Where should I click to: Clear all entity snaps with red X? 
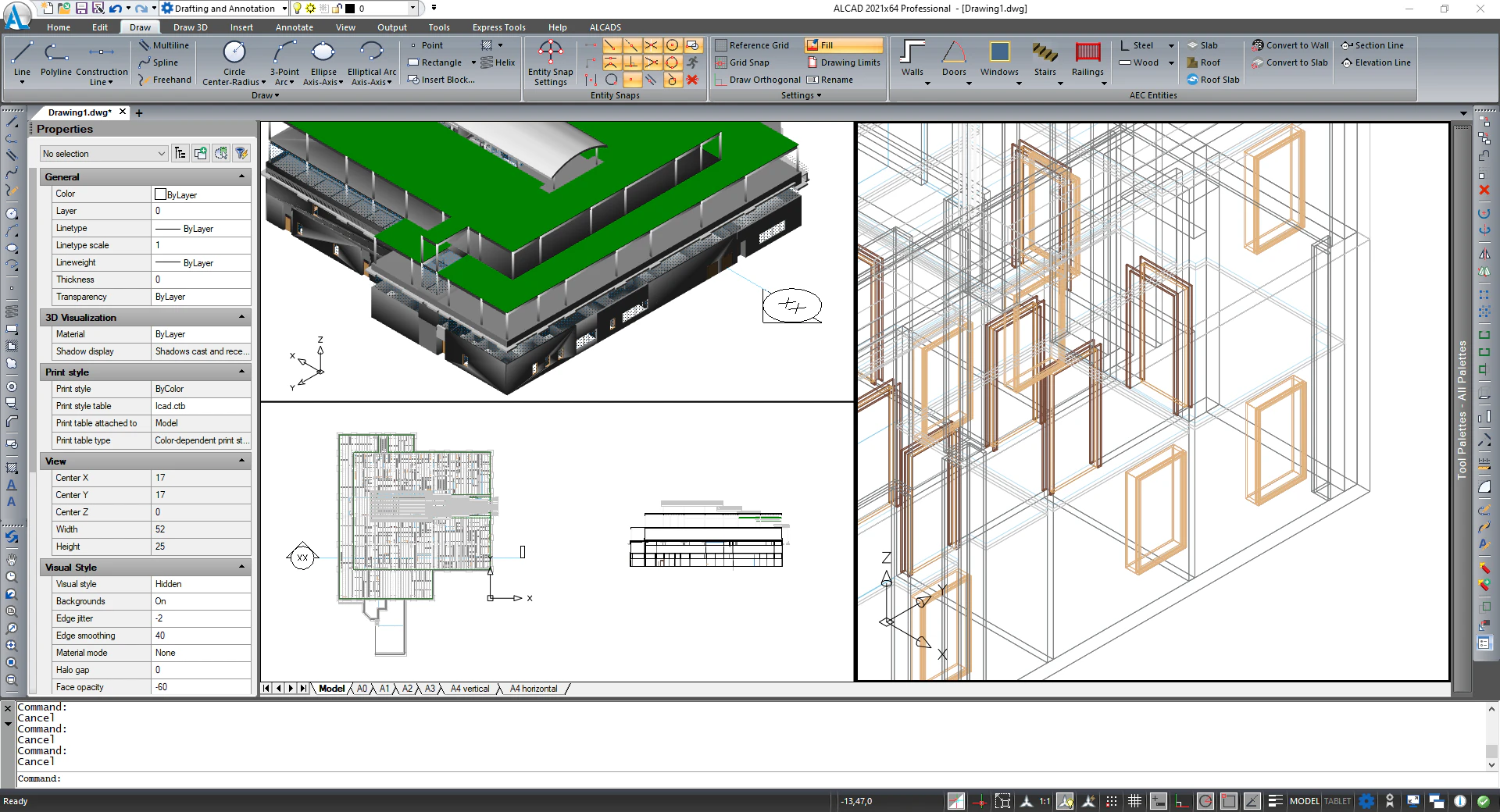(693, 80)
